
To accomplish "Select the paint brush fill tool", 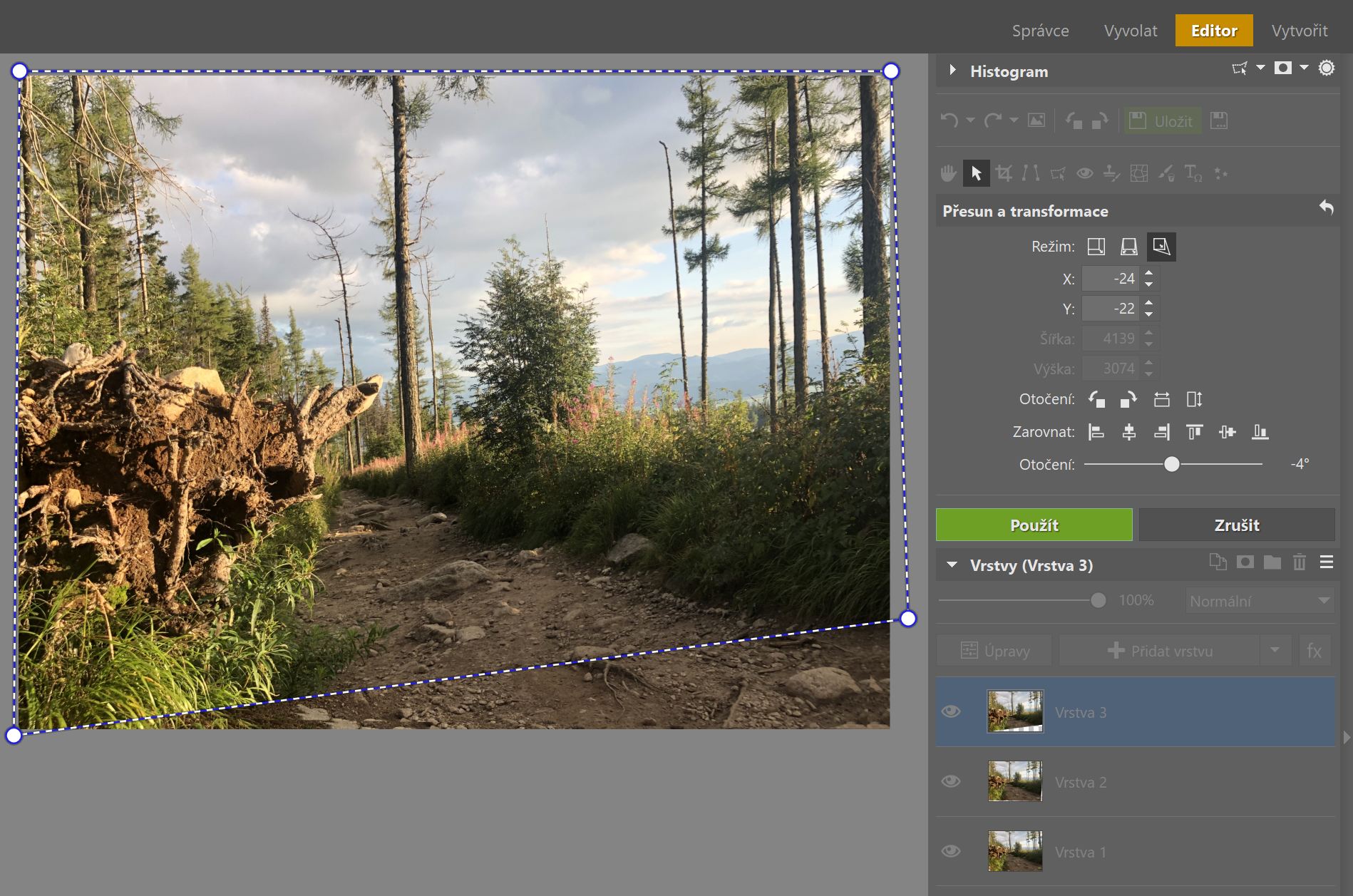I will coord(1166,173).
